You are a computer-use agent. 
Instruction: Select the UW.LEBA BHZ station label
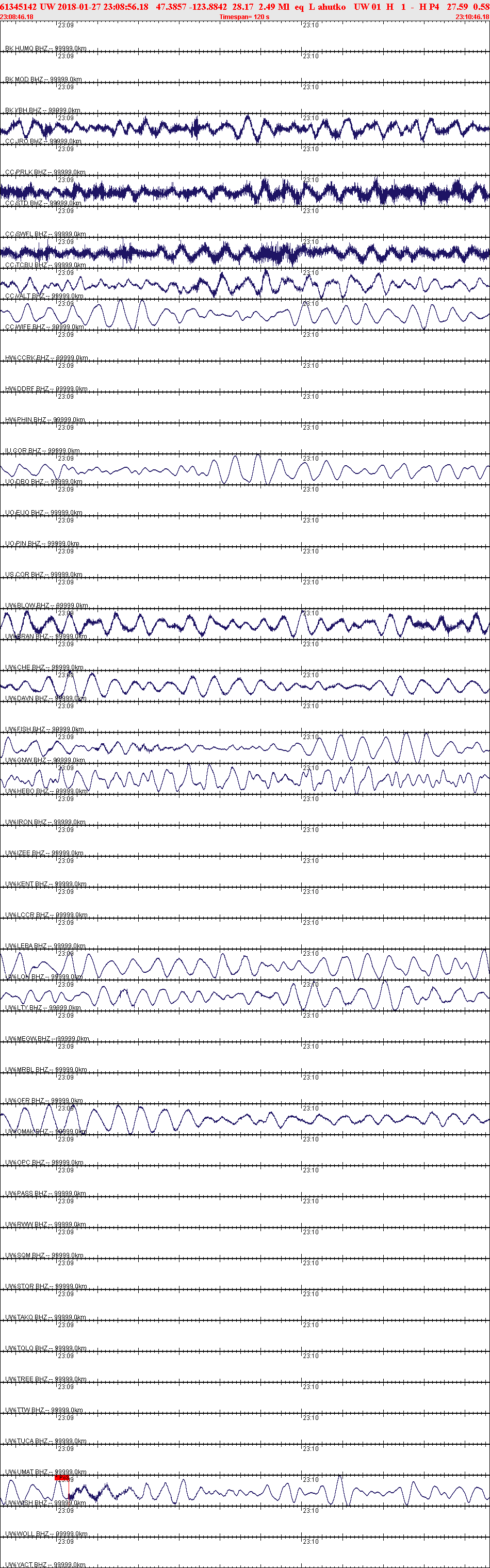[x=46, y=946]
